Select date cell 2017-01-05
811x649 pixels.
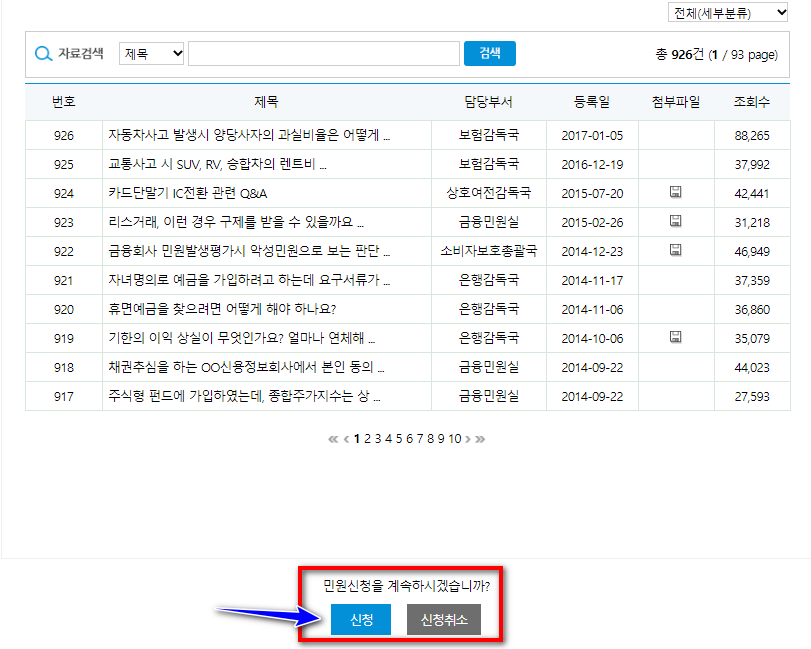(x=592, y=135)
